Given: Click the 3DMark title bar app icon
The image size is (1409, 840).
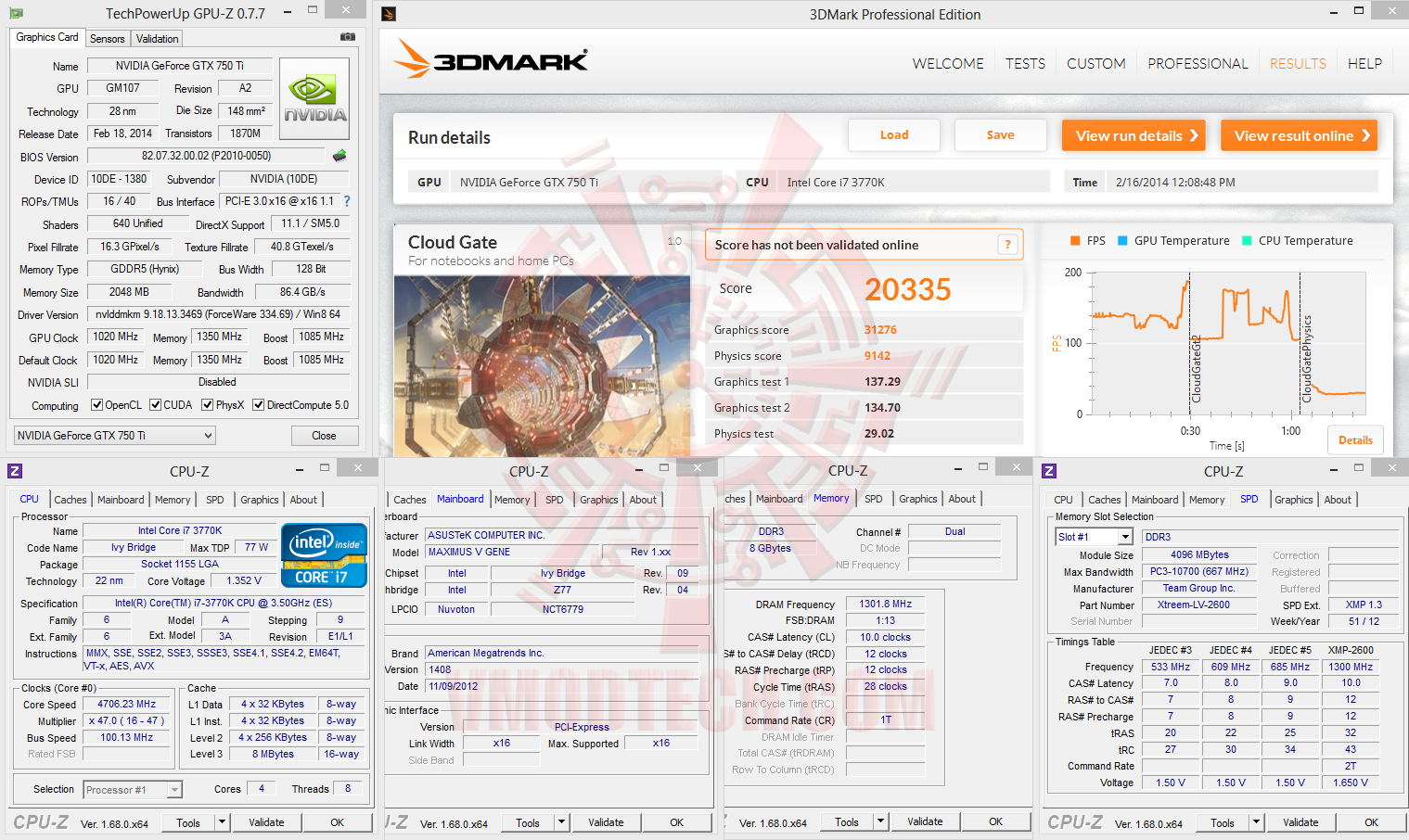Looking at the screenshot, I should point(389,14).
